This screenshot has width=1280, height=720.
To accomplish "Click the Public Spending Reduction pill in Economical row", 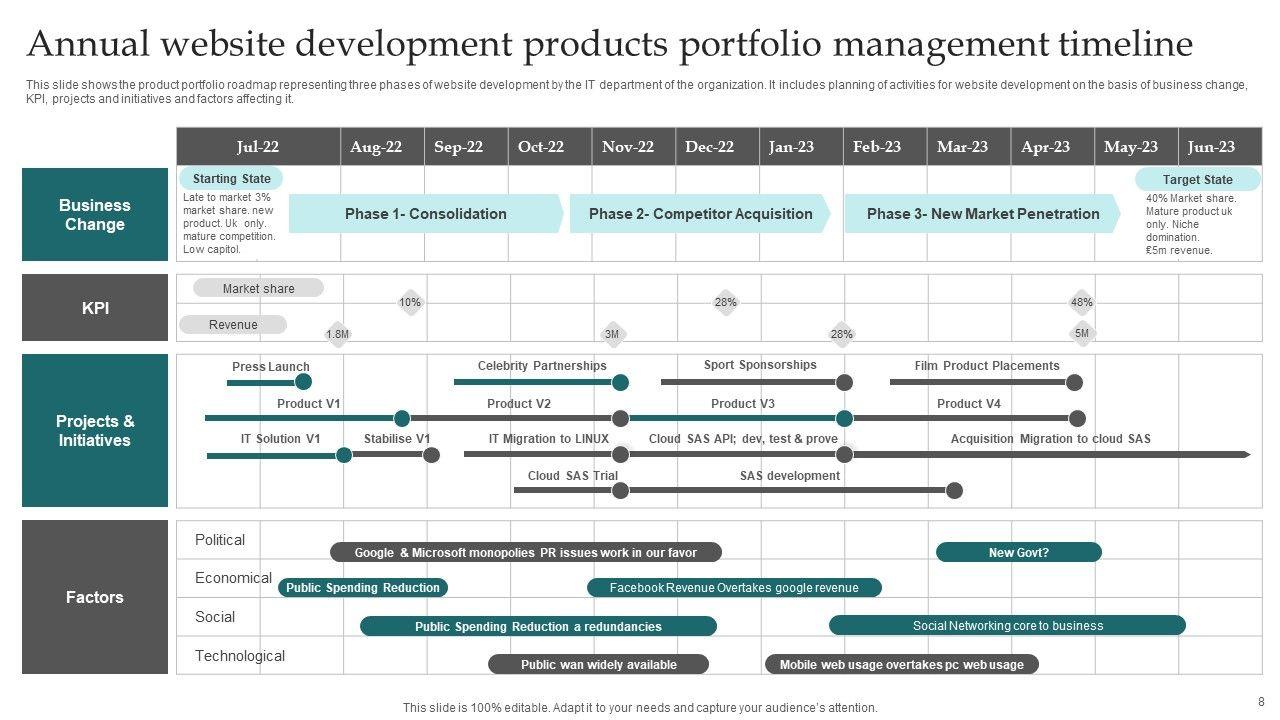I will (x=363, y=588).
